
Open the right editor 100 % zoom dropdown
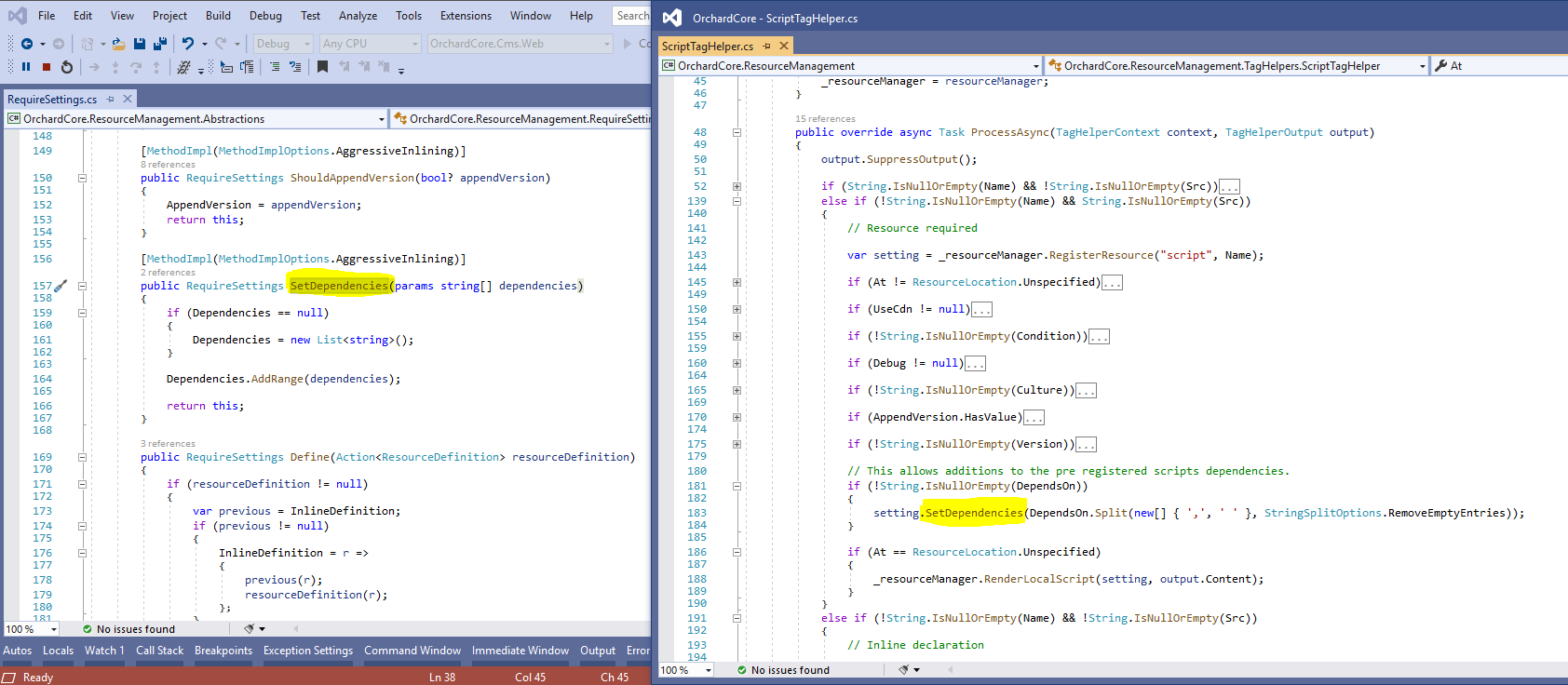coord(686,670)
